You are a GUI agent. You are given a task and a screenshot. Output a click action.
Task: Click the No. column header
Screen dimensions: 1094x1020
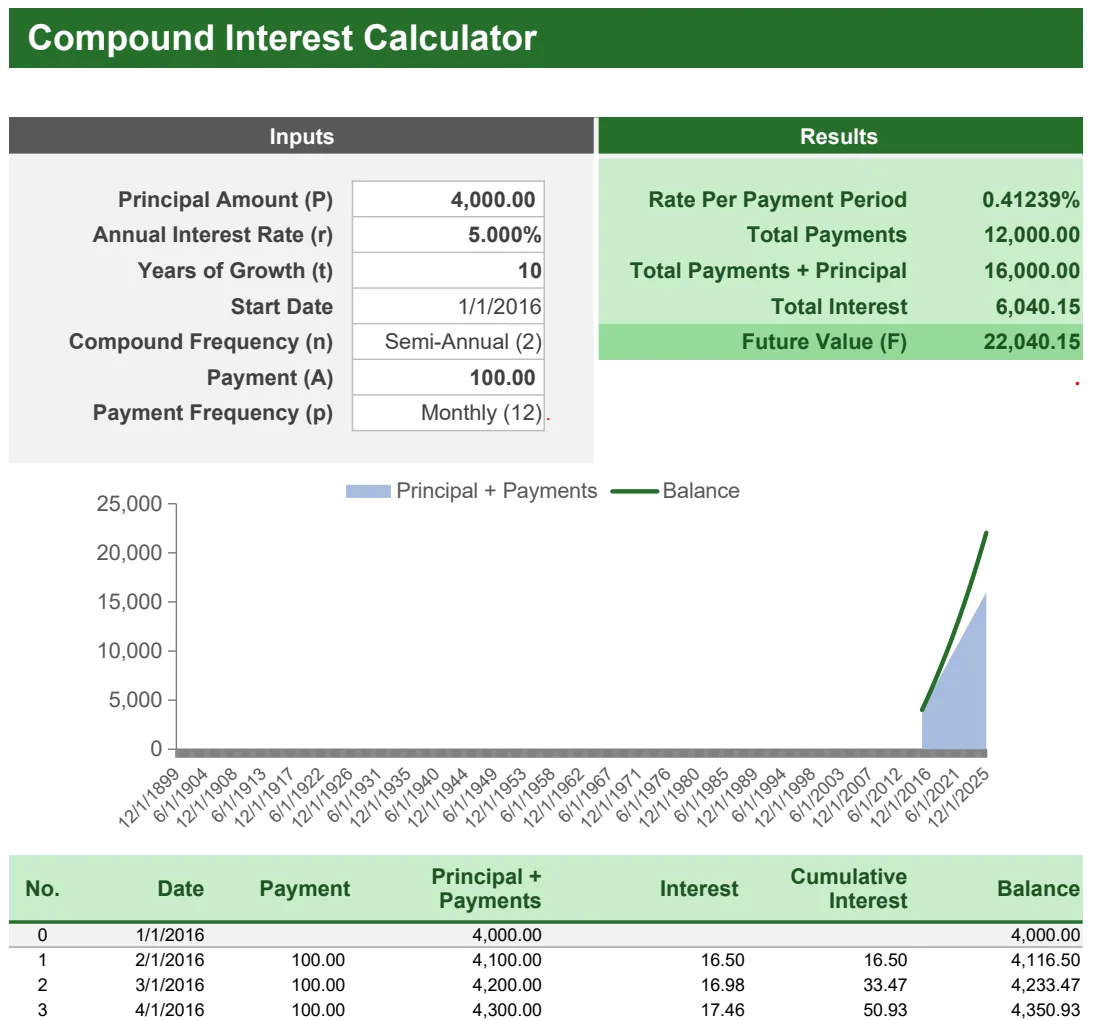(x=43, y=888)
